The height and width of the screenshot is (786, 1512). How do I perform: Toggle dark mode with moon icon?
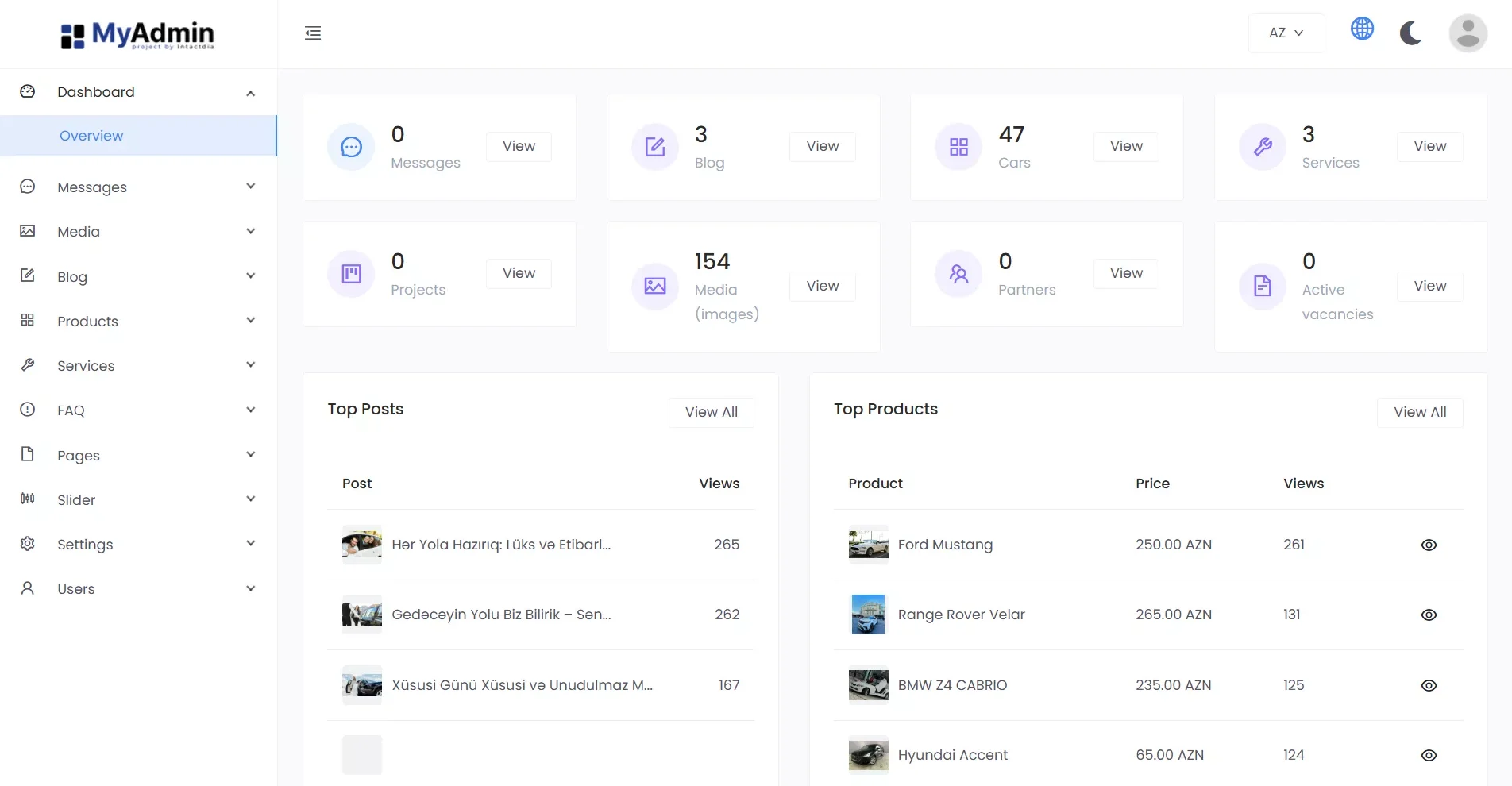point(1410,33)
